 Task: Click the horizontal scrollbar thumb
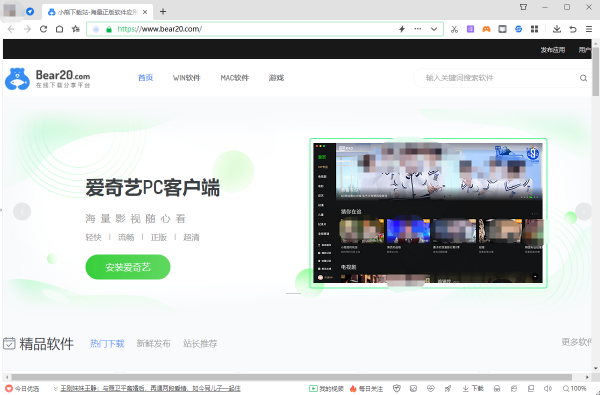coord(292,377)
